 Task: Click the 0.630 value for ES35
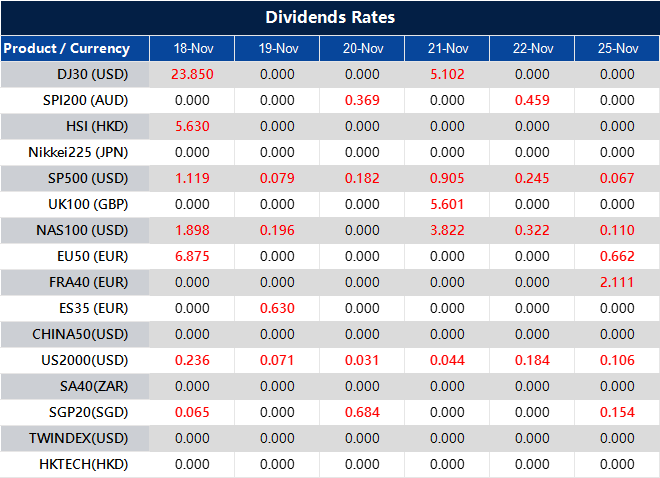pos(277,308)
